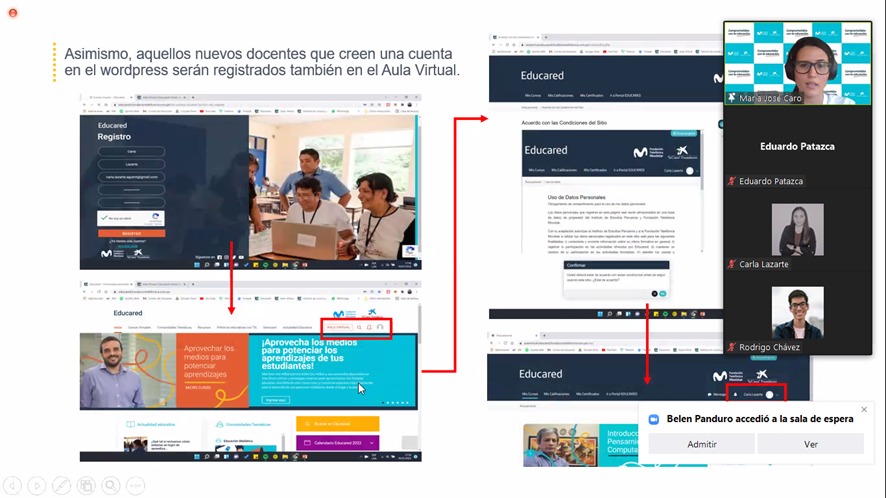886x498 pixels.
Task: Select Carla Lazarte's profile photo tile
Action: click(797, 229)
